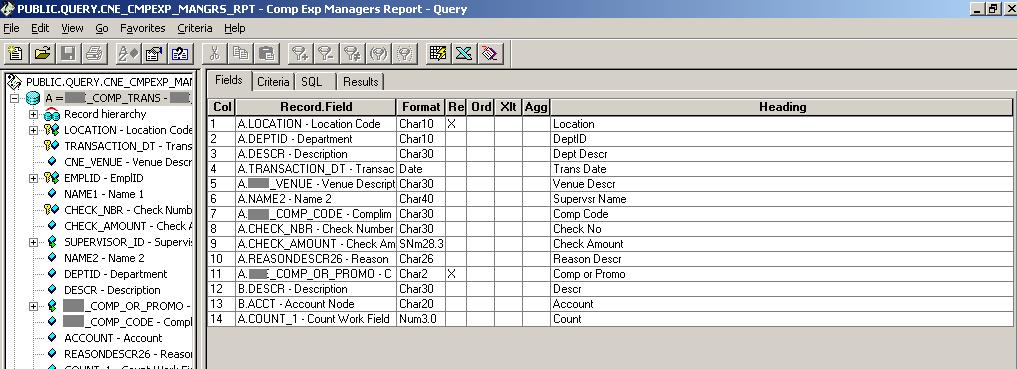Select NAME1 - Name 1 in the tree
This screenshot has width=1017, height=369.
coord(104,194)
